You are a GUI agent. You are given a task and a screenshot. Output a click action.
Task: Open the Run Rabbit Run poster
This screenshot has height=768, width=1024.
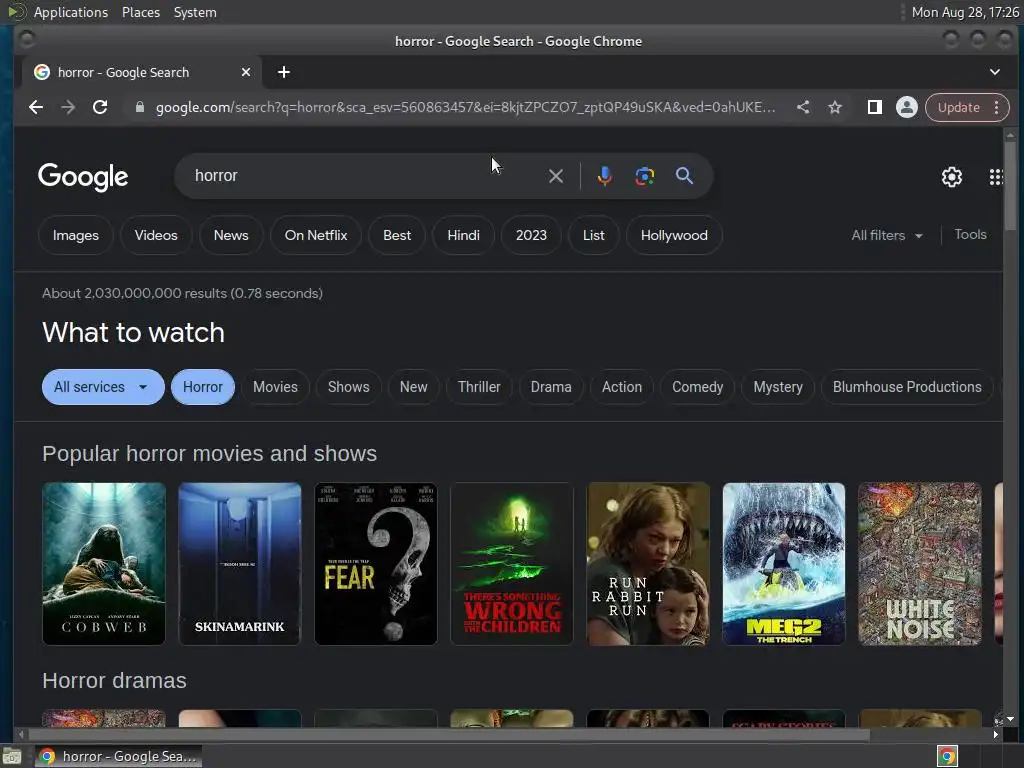[648, 564]
